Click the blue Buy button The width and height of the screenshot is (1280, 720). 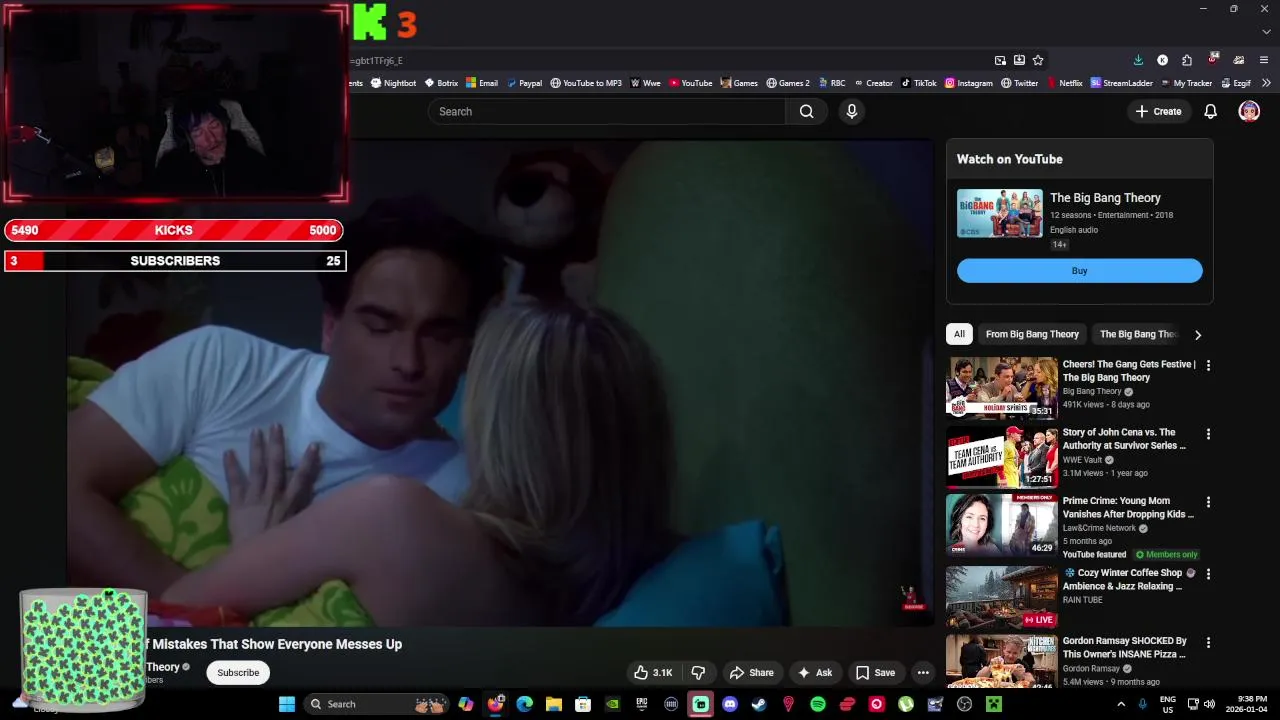[x=1079, y=271]
